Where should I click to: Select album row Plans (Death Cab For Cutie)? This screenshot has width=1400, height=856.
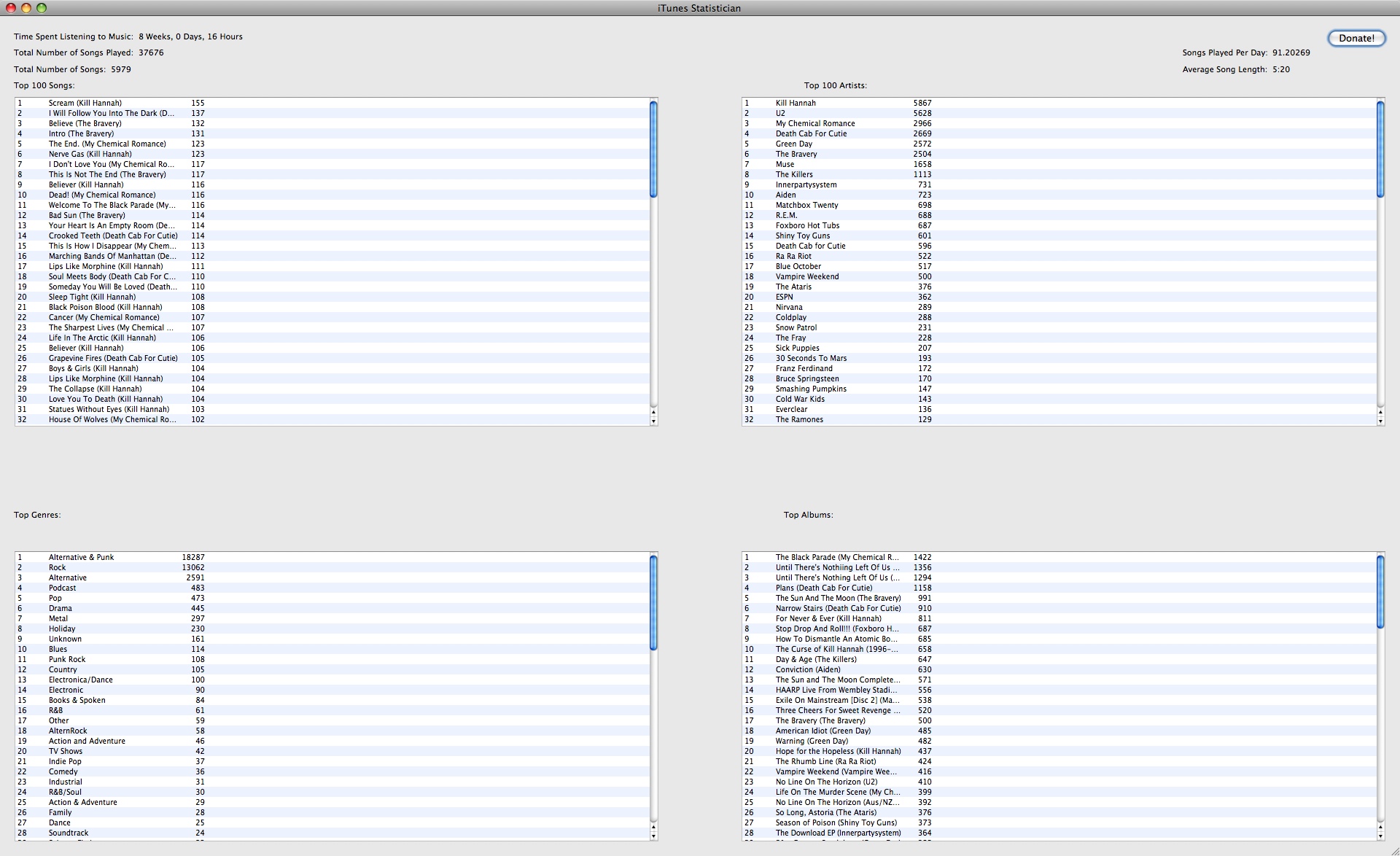pos(1059,588)
